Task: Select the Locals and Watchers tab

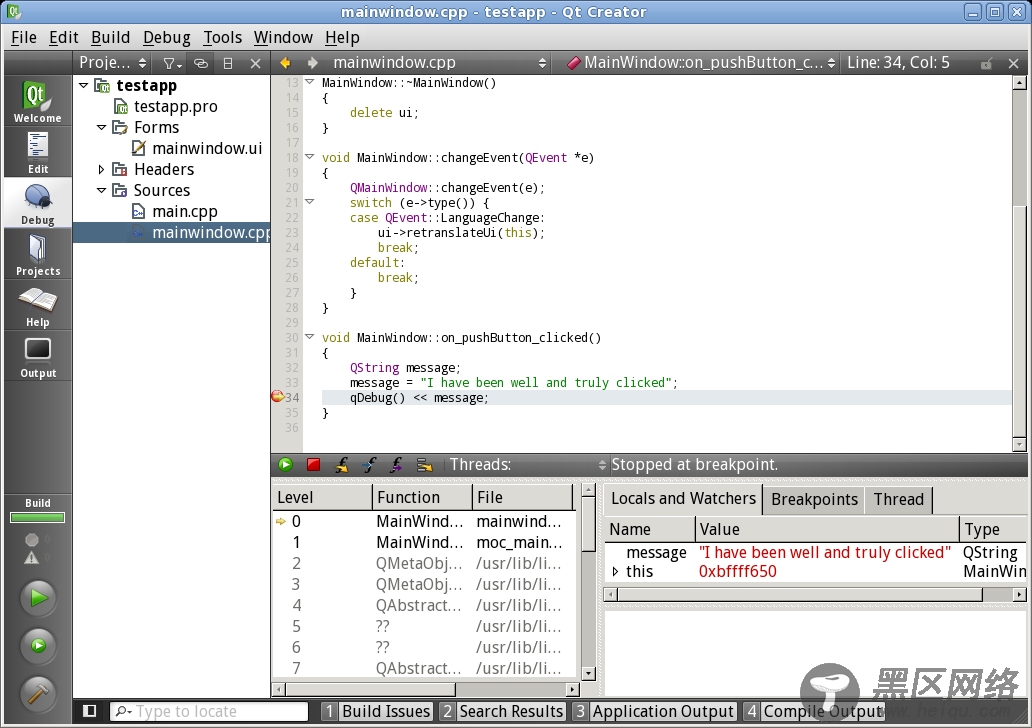Action: [683, 498]
